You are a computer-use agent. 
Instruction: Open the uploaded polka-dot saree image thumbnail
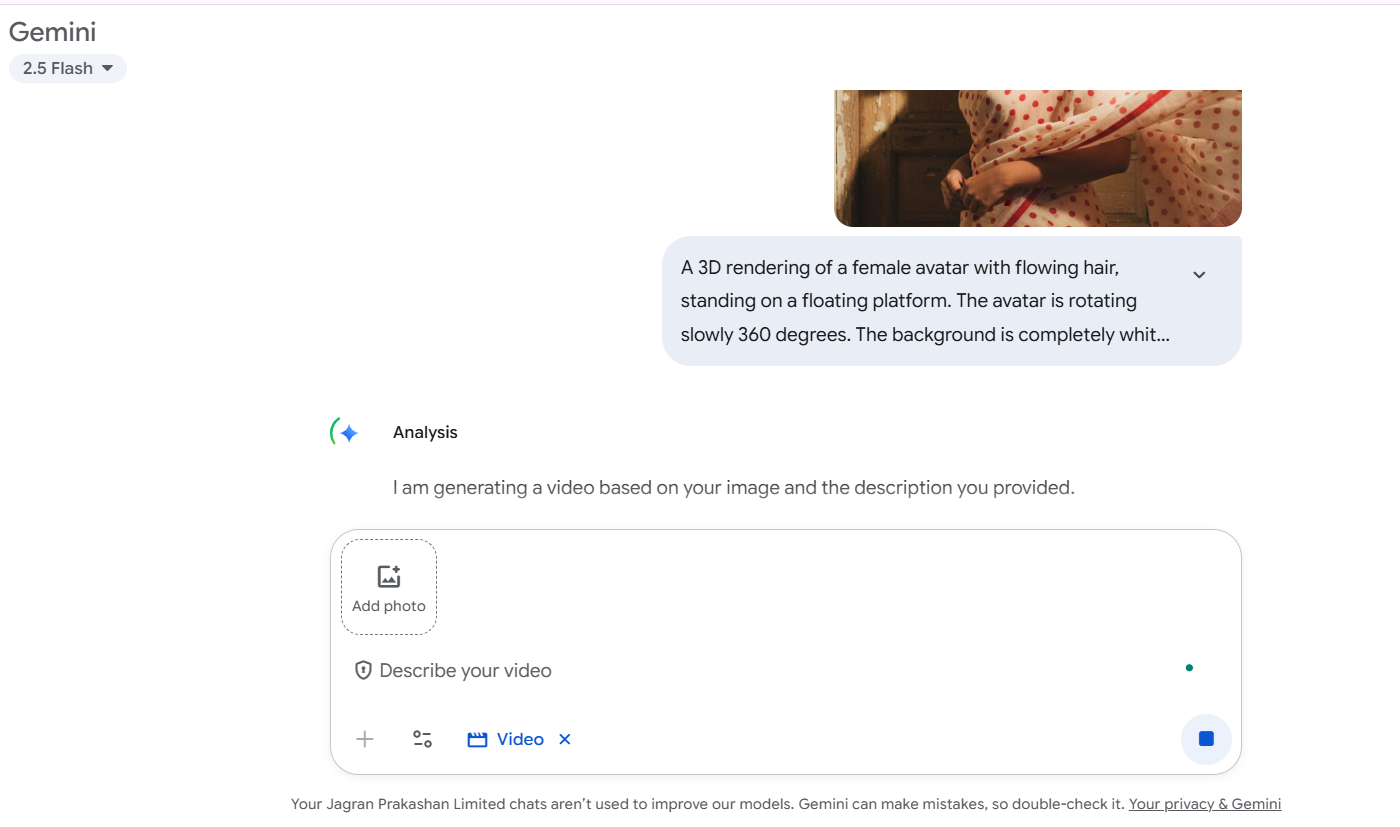[1037, 158]
